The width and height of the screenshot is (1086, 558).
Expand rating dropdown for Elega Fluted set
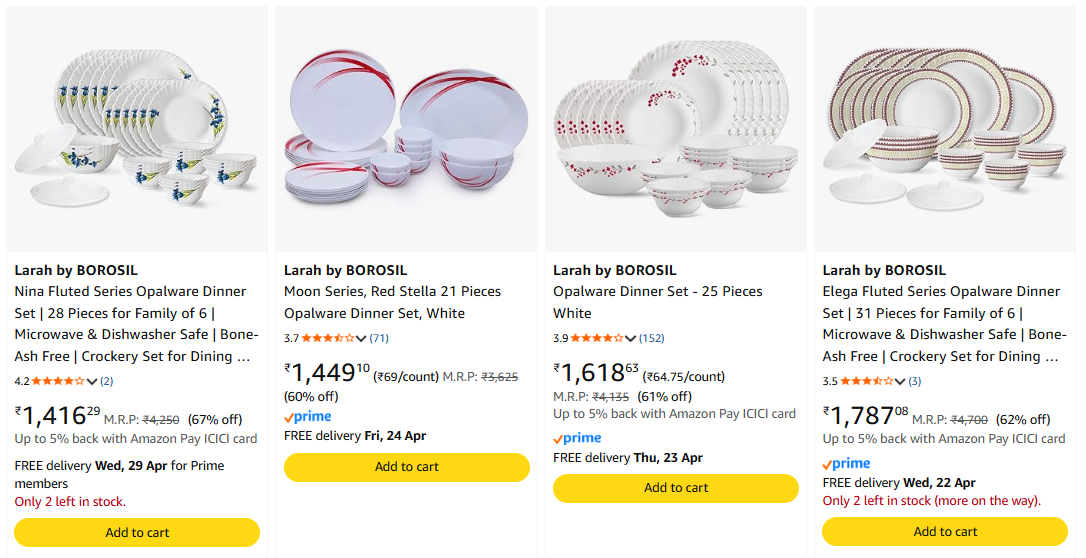pos(900,381)
